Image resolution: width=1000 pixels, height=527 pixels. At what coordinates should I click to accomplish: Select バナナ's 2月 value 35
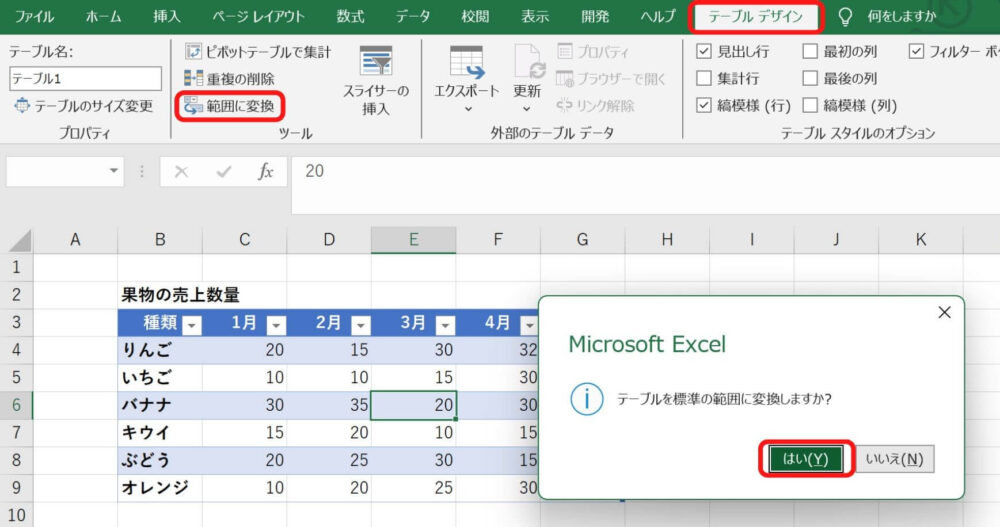pos(329,405)
